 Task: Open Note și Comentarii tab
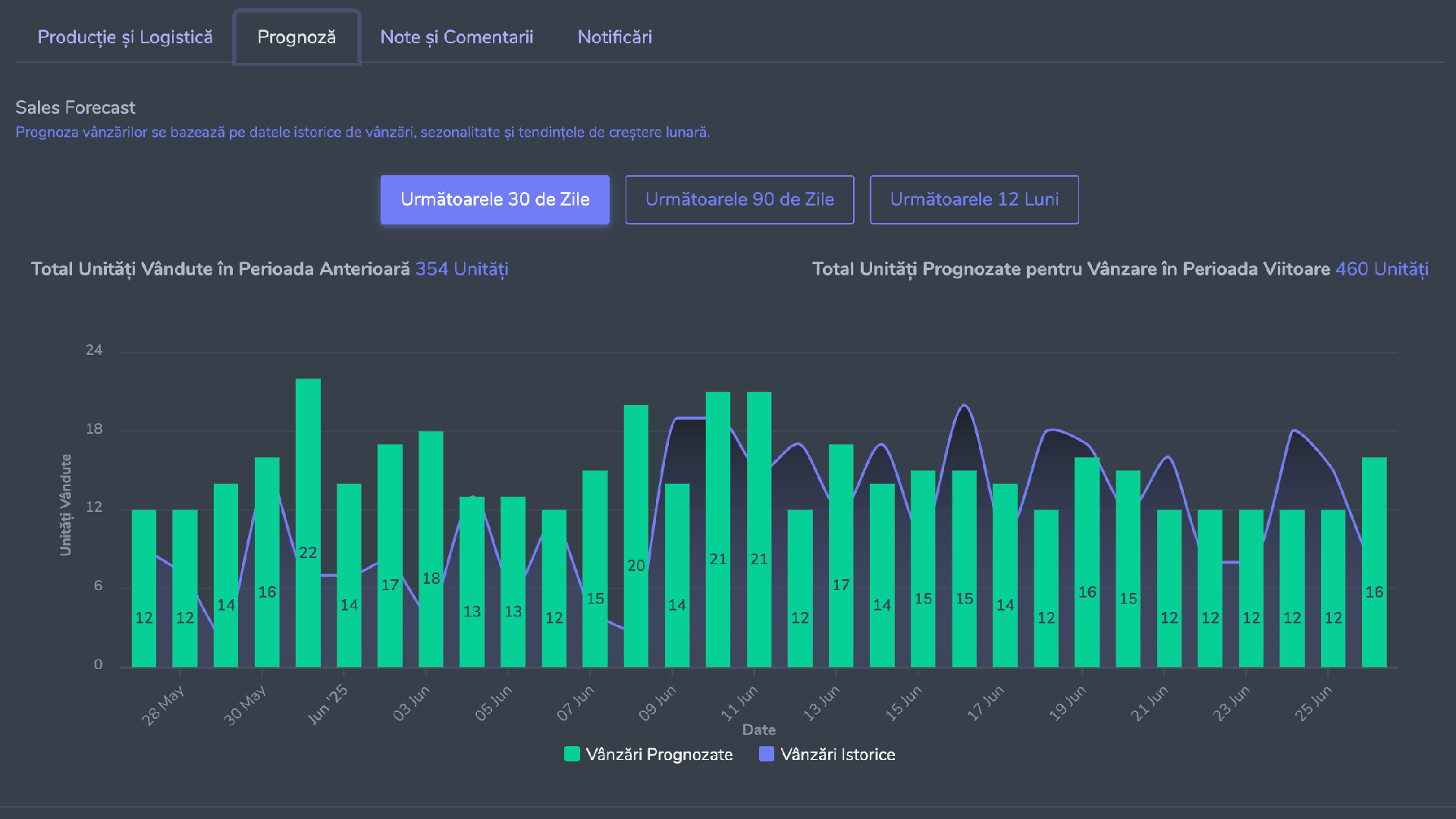[x=457, y=37]
